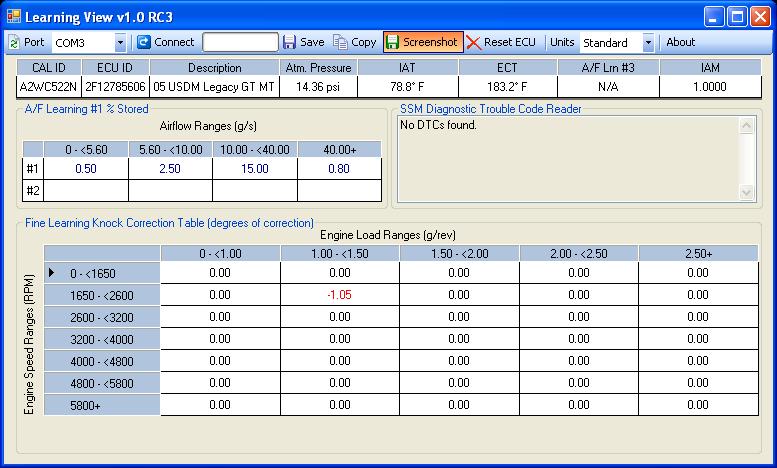
Task: Click the 1.50 - <2.00 engine load column header
Action: (x=459, y=253)
